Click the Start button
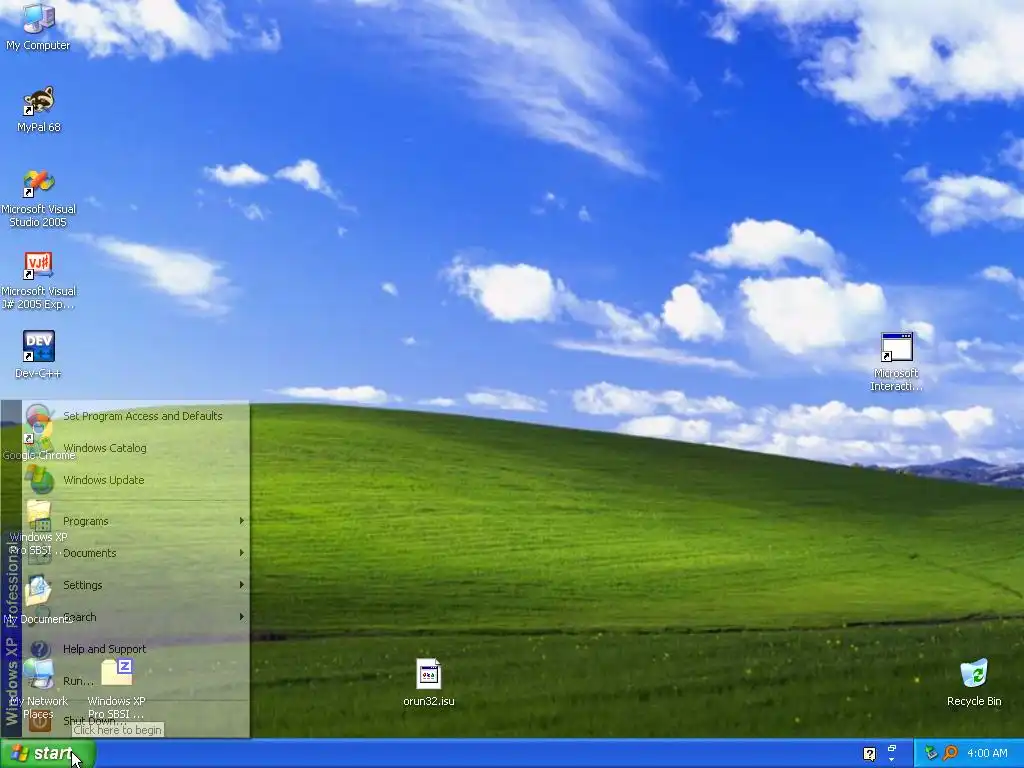 (x=48, y=754)
